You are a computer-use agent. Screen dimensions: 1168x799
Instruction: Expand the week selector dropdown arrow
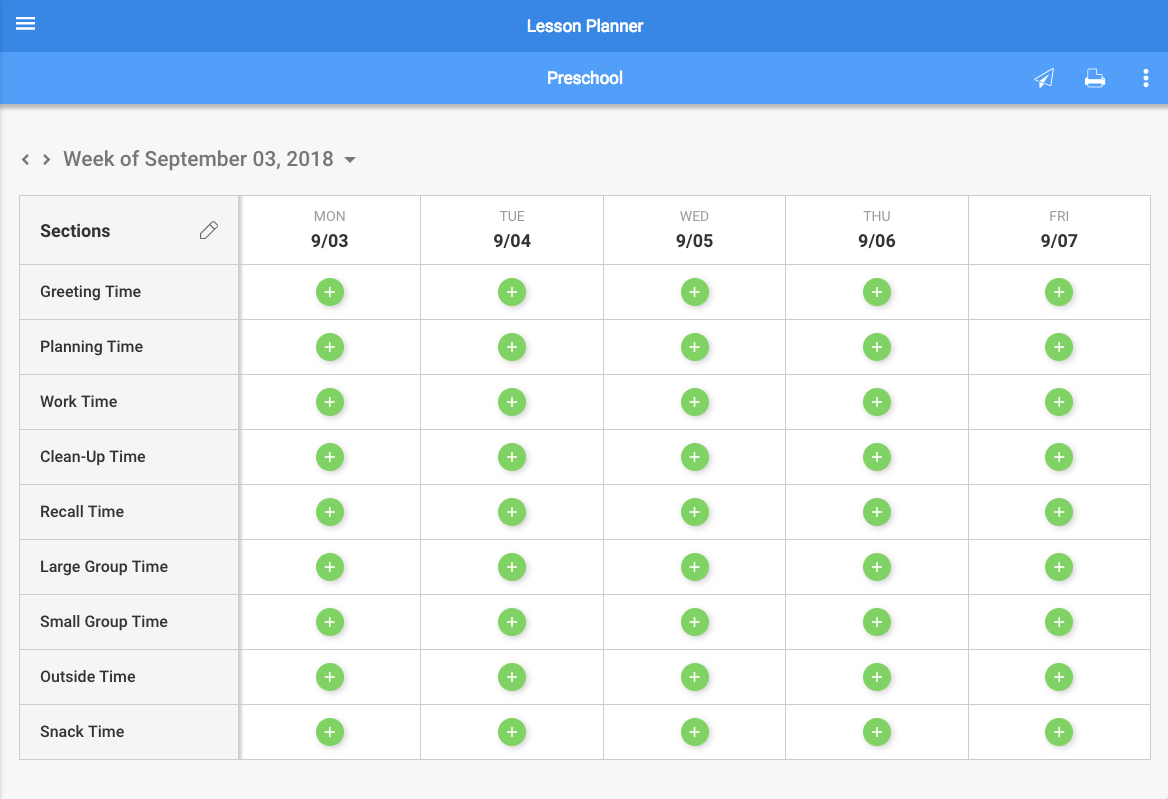[x=349, y=160]
